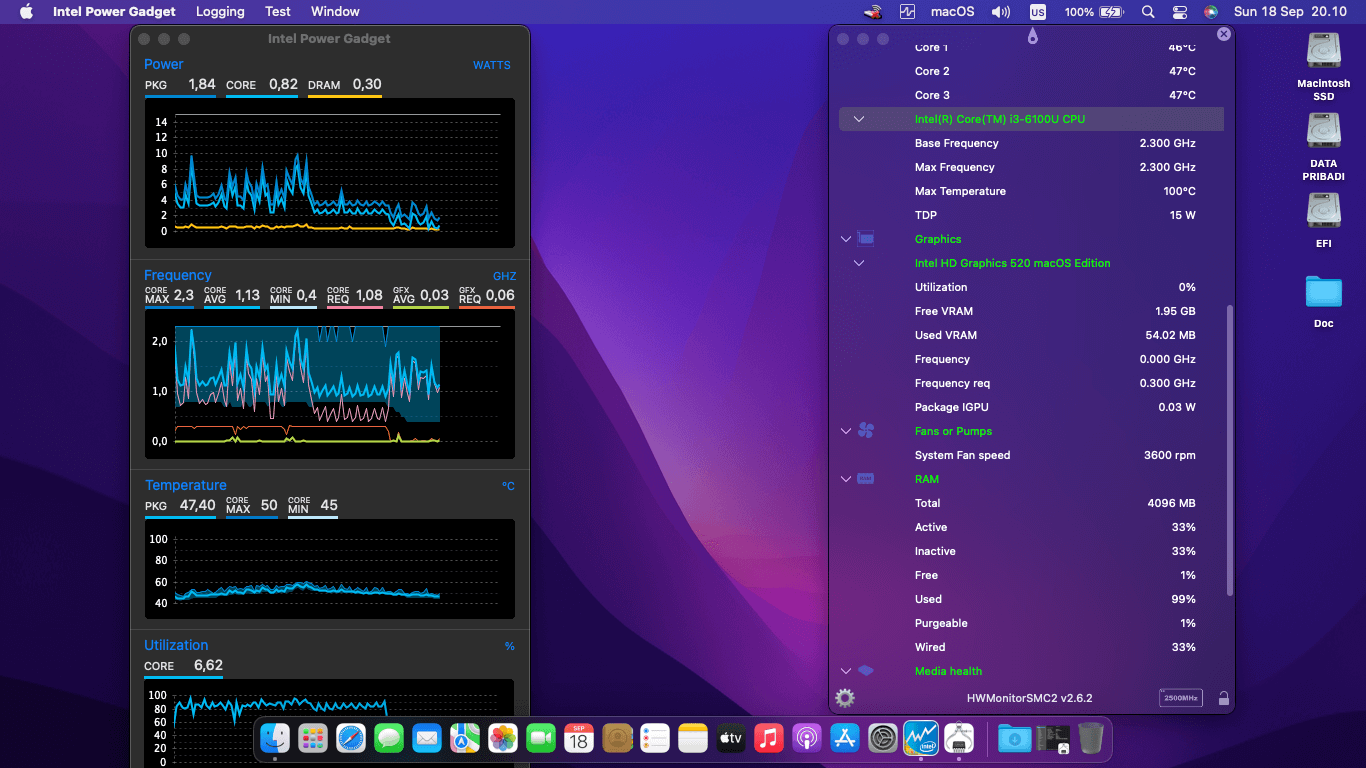This screenshot has width=1366, height=768.
Task: Open Podcasts from the Dock
Action: click(807, 739)
